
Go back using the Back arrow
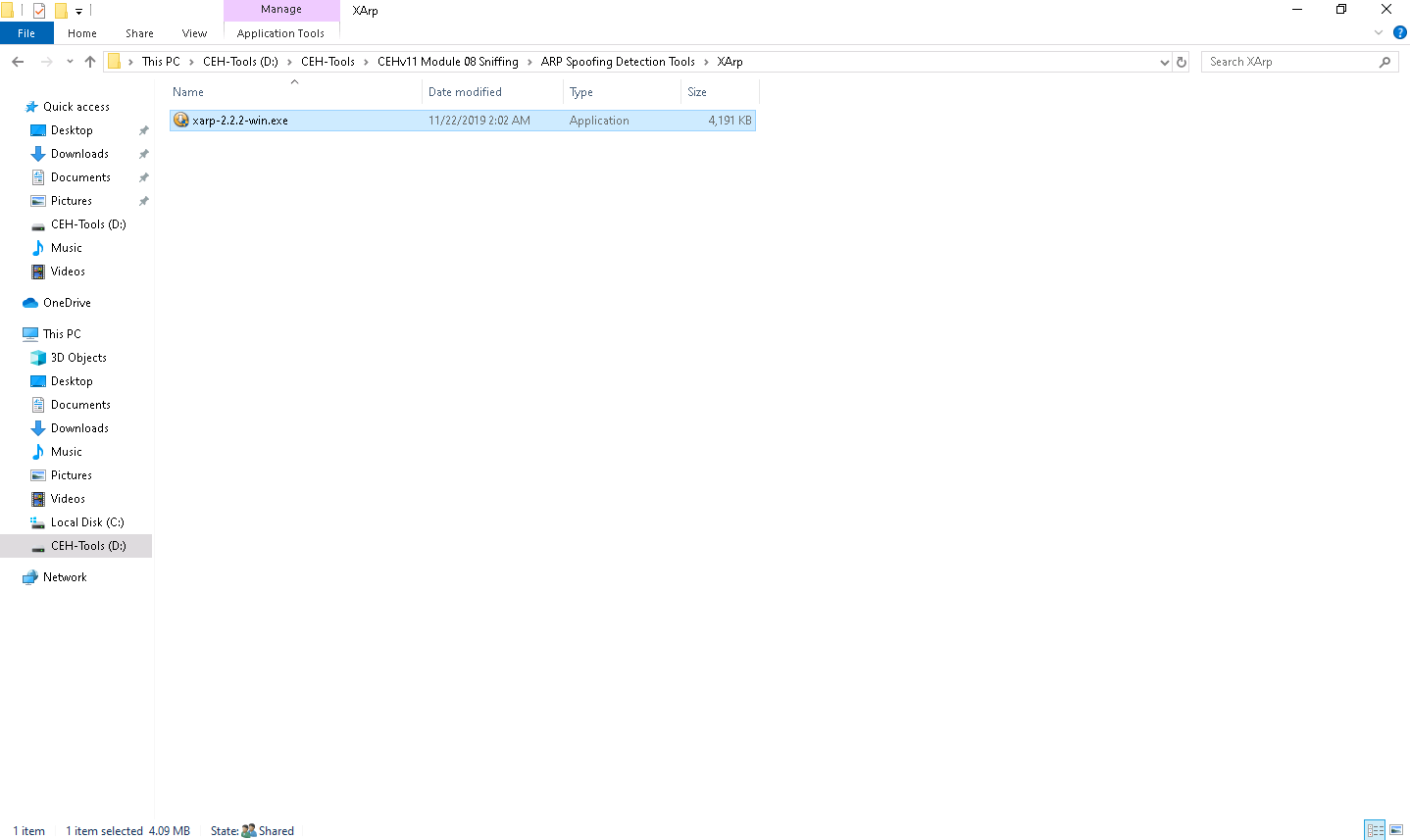18,62
